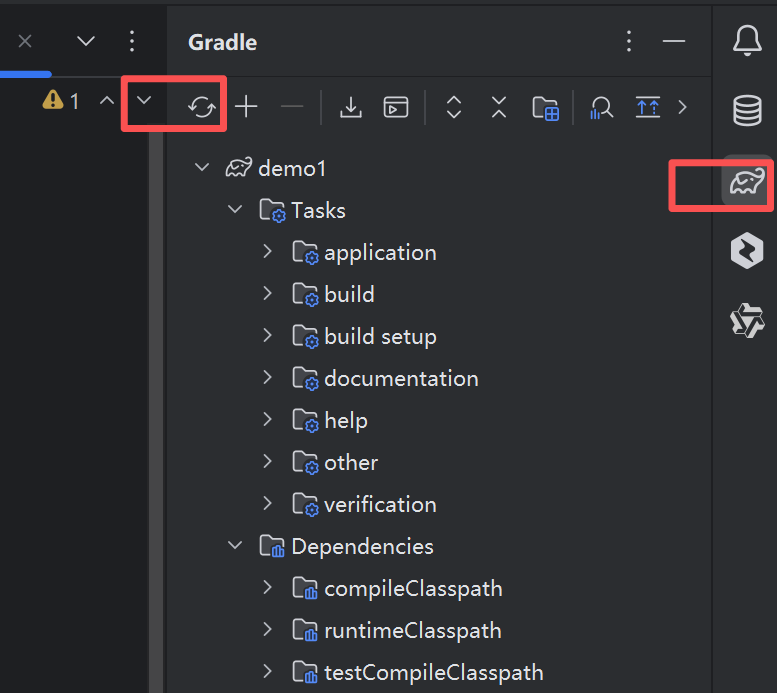Open the editor tabs list dropdown chevron
Viewport: 777px width, 693px height.
tap(86, 41)
